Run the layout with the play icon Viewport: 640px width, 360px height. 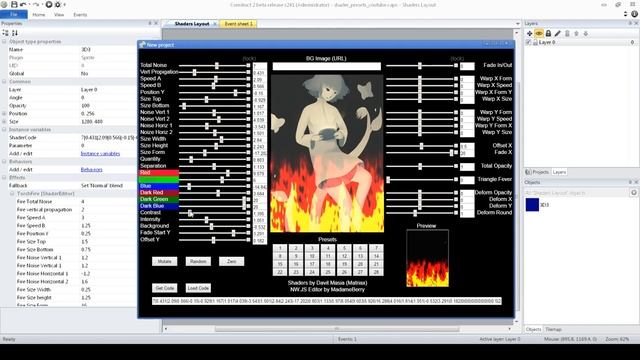pos(49,4)
